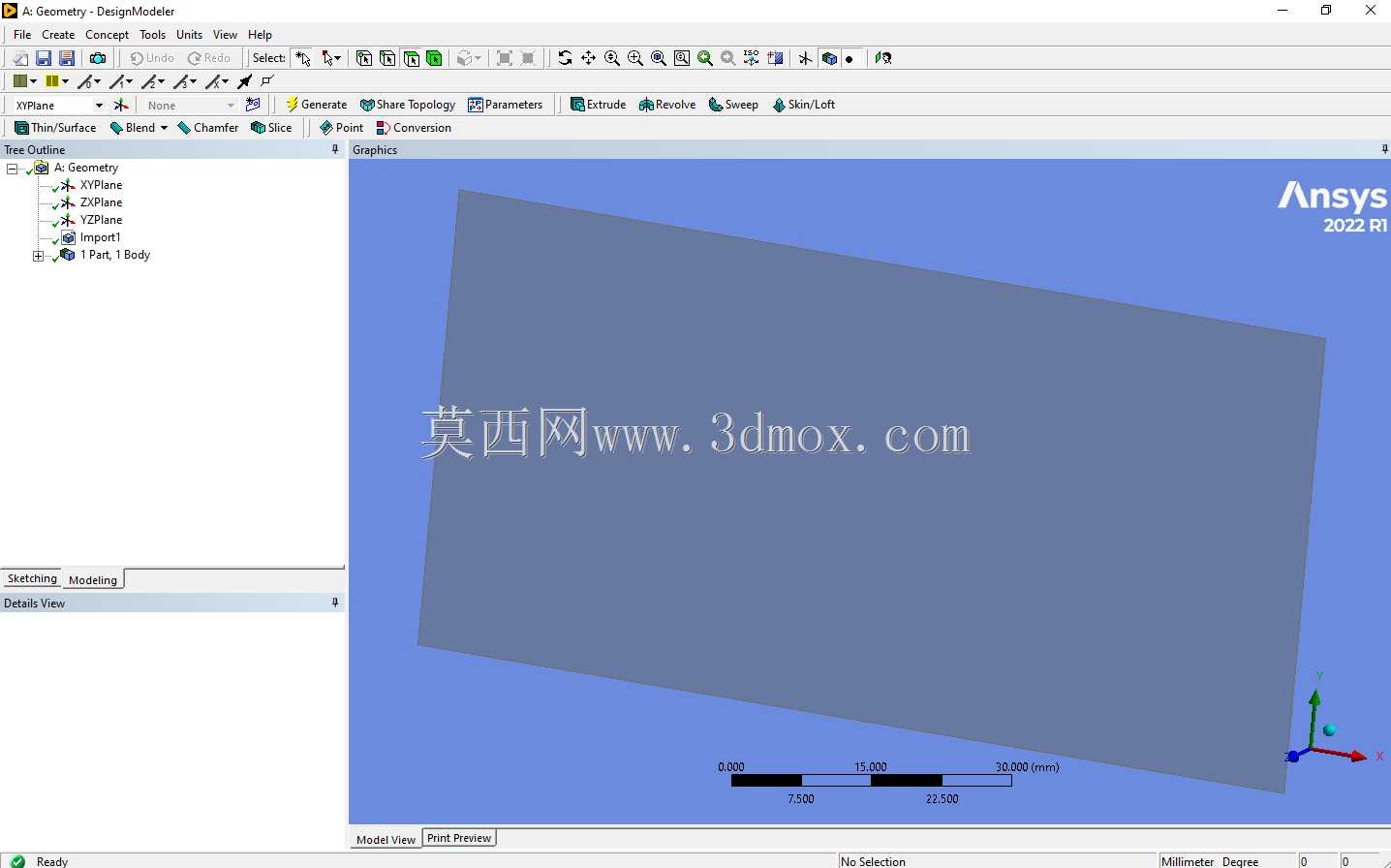The width and height of the screenshot is (1391, 868).
Task: Toggle the Display Points dot icon
Action: pos(850,58)
